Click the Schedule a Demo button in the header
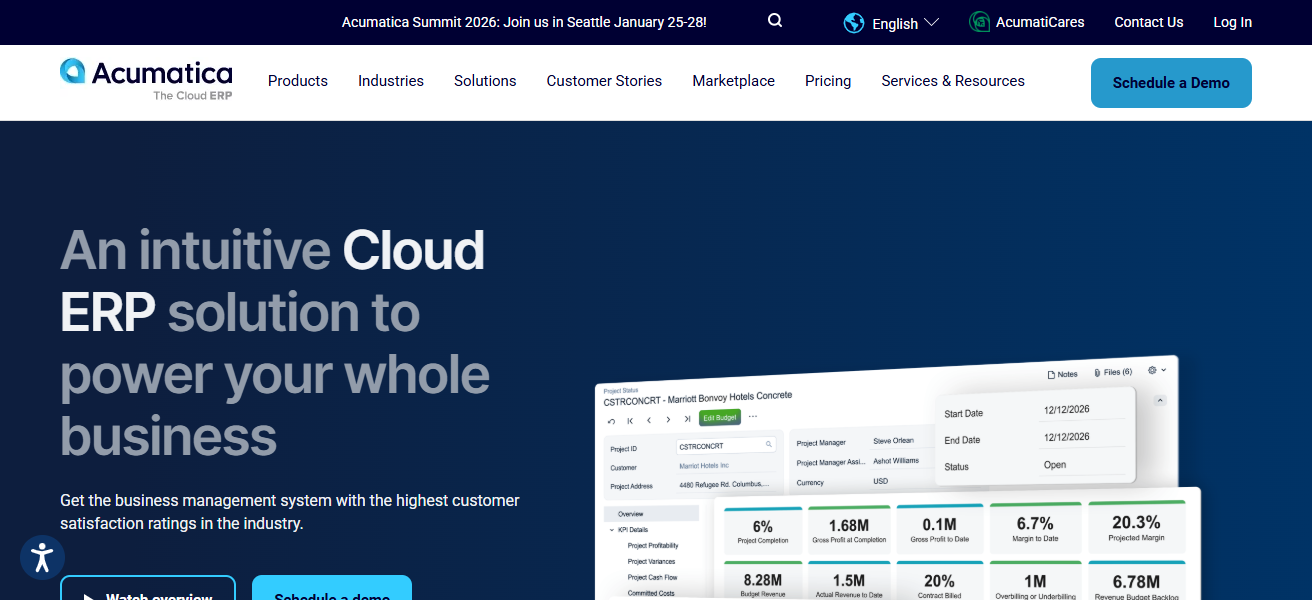 click(x=1170, y=83)
